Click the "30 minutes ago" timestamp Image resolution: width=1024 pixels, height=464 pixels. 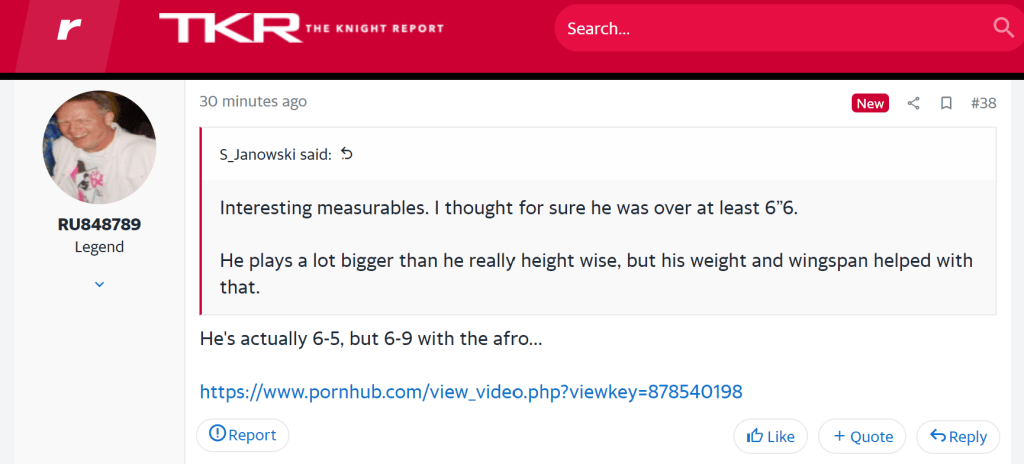point(253,101)
